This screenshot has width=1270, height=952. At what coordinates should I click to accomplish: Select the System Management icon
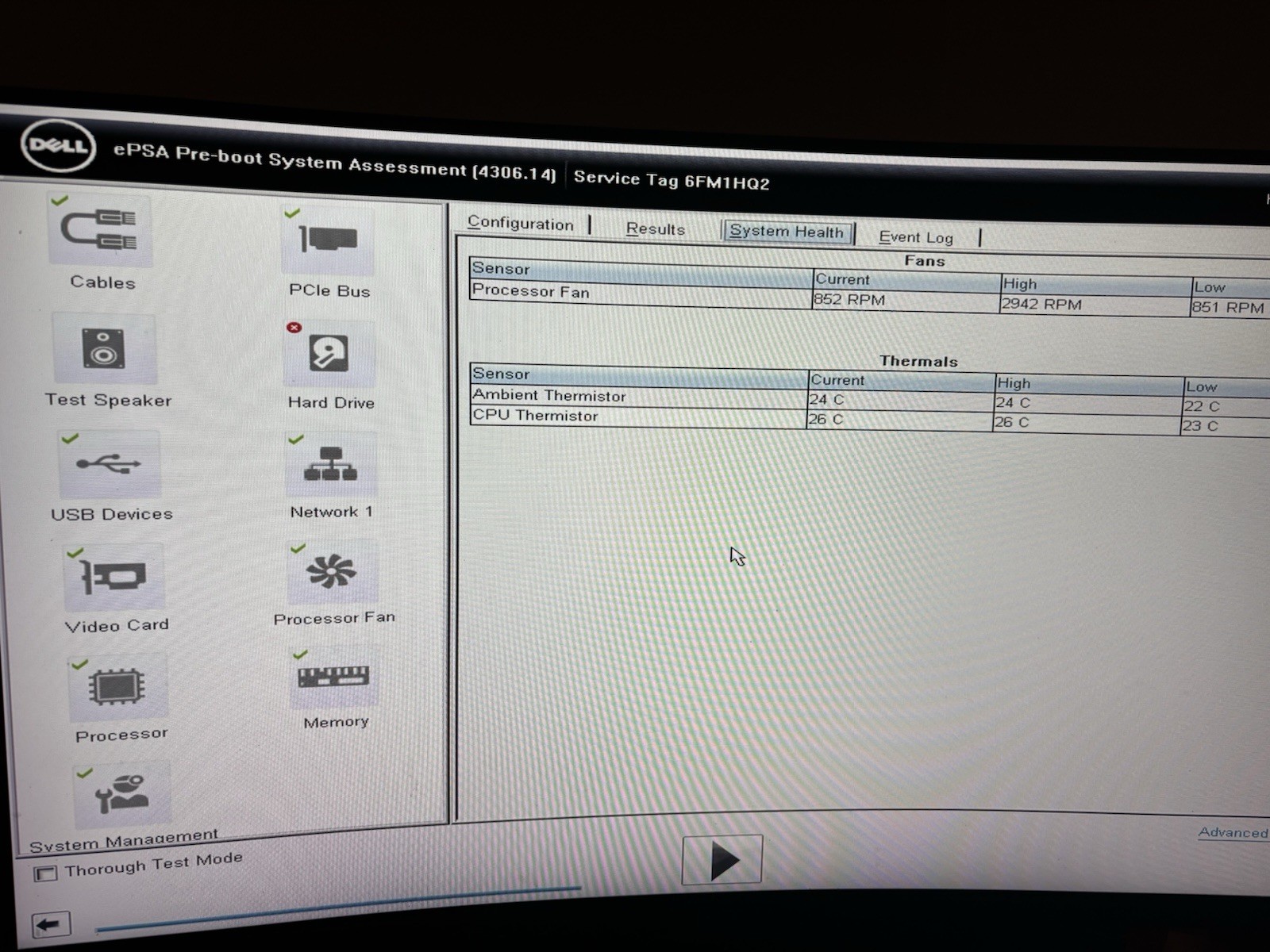[121, 795]
